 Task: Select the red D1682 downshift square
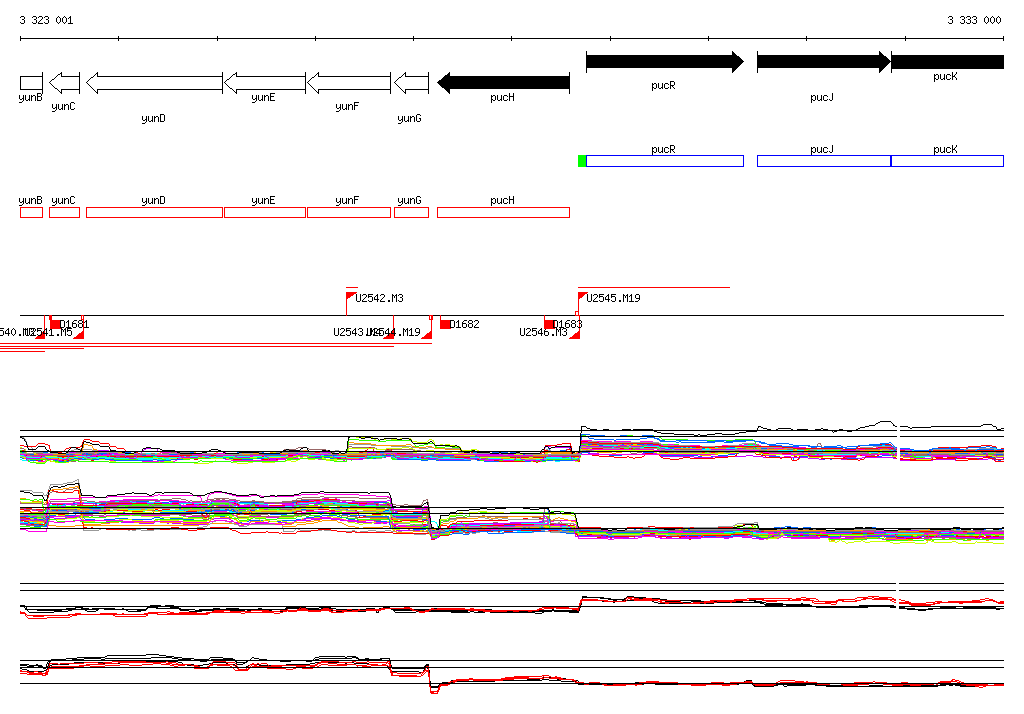tap(445, 324)
